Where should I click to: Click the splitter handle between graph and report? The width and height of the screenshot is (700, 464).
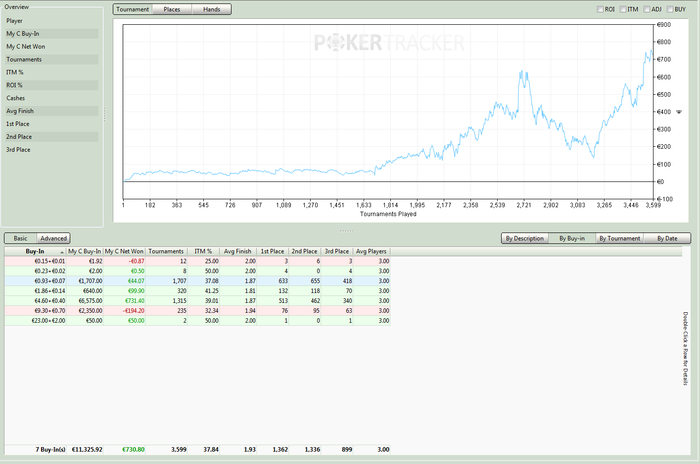[x=347, y=230]
